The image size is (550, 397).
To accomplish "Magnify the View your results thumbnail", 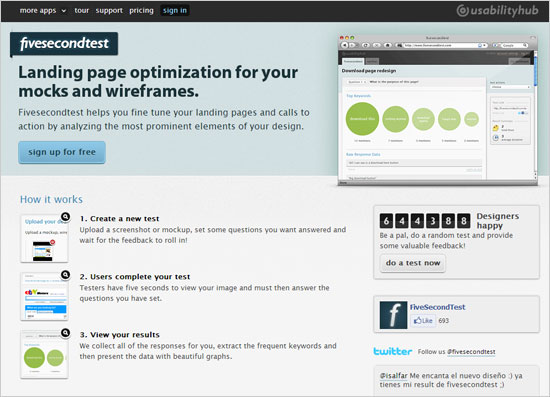I will click(65, 332).
